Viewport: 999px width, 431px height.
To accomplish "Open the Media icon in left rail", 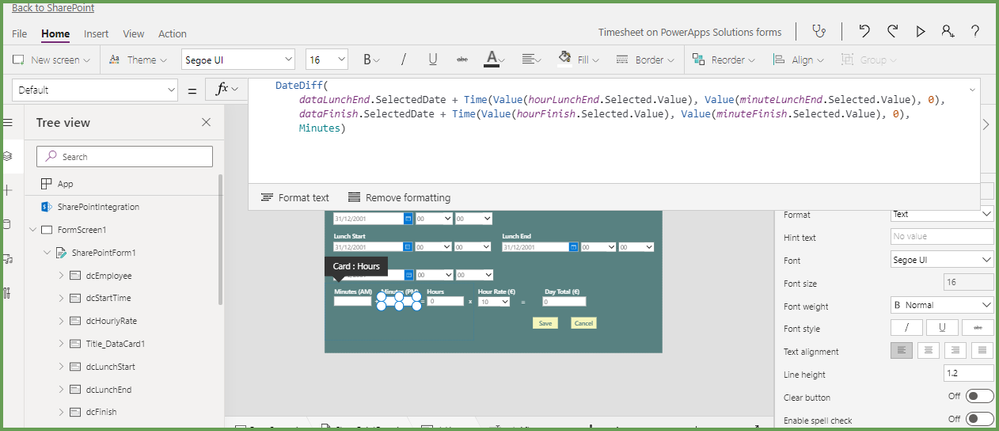I will pyautogui.click(x=8, y=258).
